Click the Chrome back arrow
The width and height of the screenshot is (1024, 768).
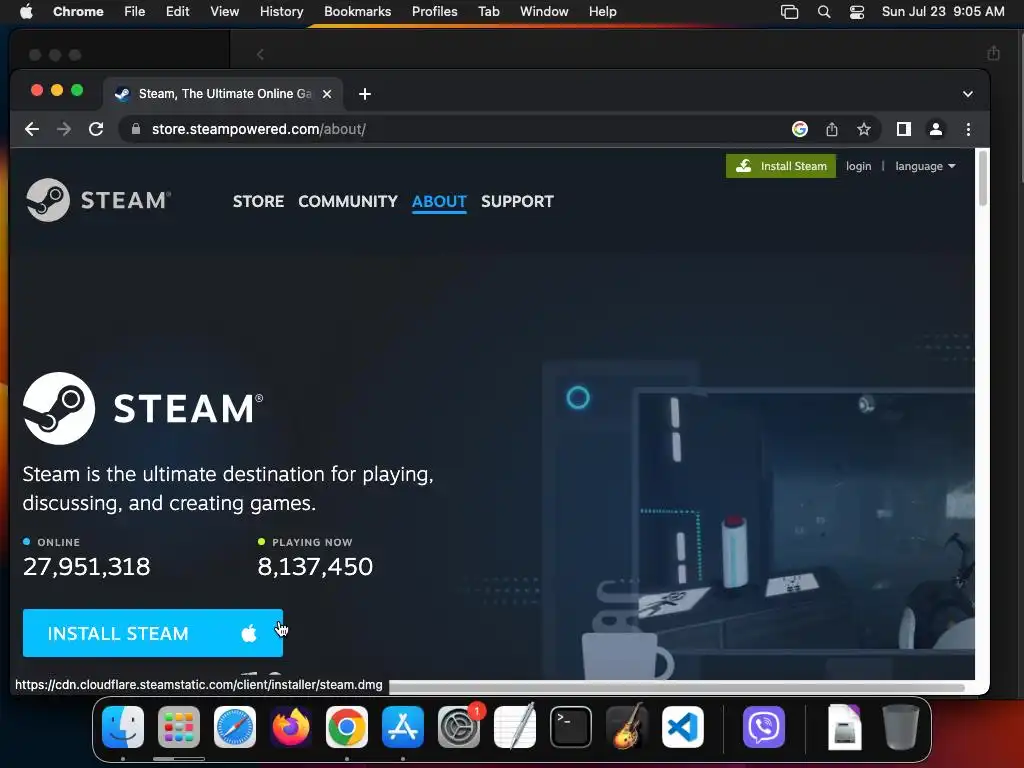pyautogui.click(x=32, y=129)
